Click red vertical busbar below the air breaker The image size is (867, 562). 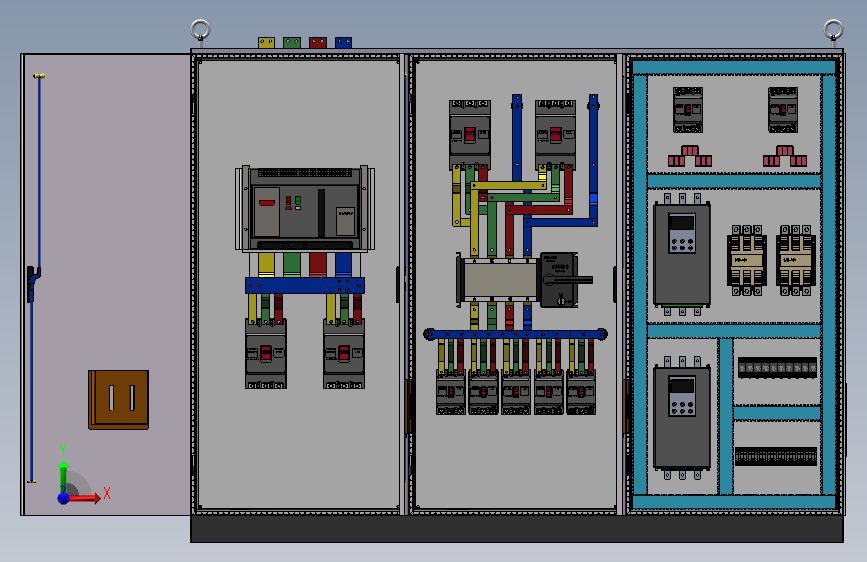318,264
